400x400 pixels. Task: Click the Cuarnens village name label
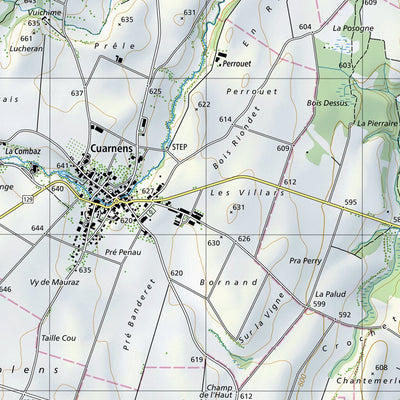112,148
